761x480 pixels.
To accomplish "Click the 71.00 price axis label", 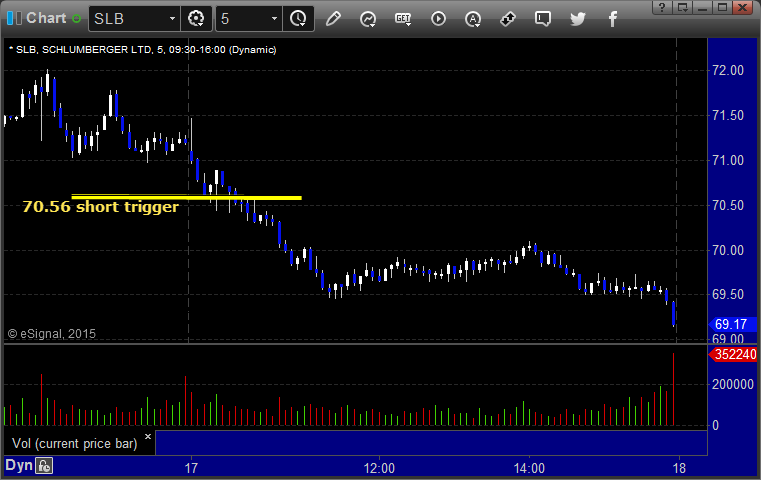I will click(728, 160).
